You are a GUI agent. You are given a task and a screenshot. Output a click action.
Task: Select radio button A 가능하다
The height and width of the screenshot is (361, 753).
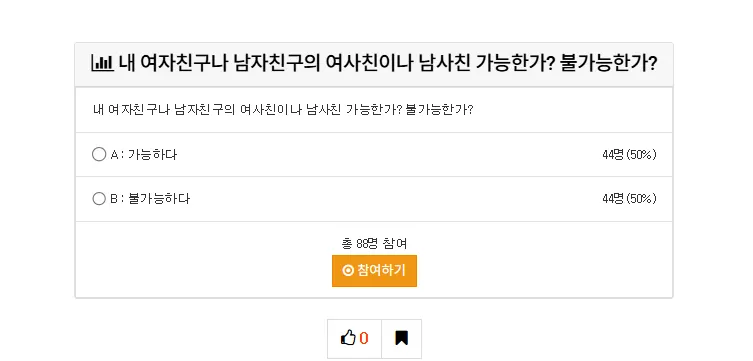99,155
